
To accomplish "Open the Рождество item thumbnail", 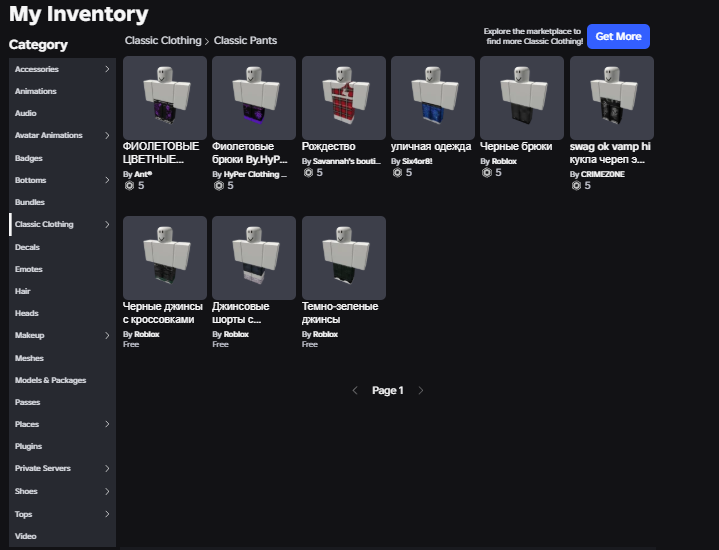I will tap(344, 98).
